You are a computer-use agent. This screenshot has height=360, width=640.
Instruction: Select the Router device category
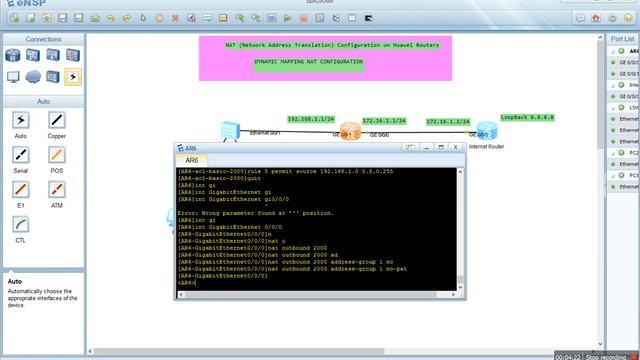coord(13,55)
